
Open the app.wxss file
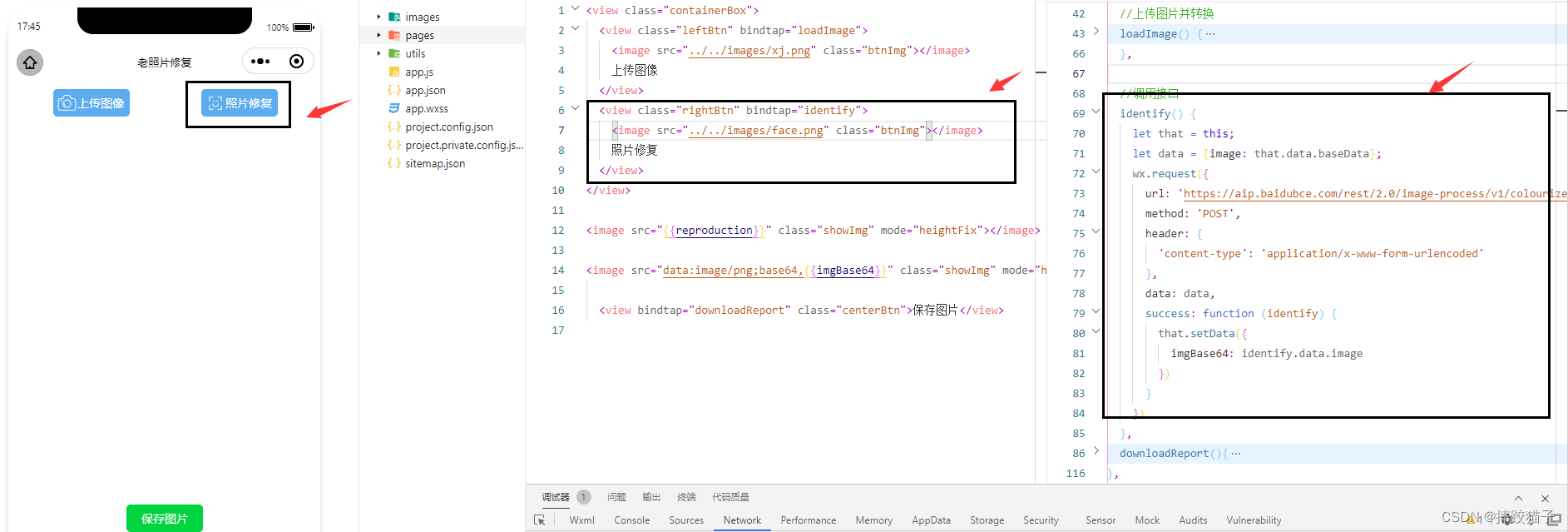pos(426,109)
